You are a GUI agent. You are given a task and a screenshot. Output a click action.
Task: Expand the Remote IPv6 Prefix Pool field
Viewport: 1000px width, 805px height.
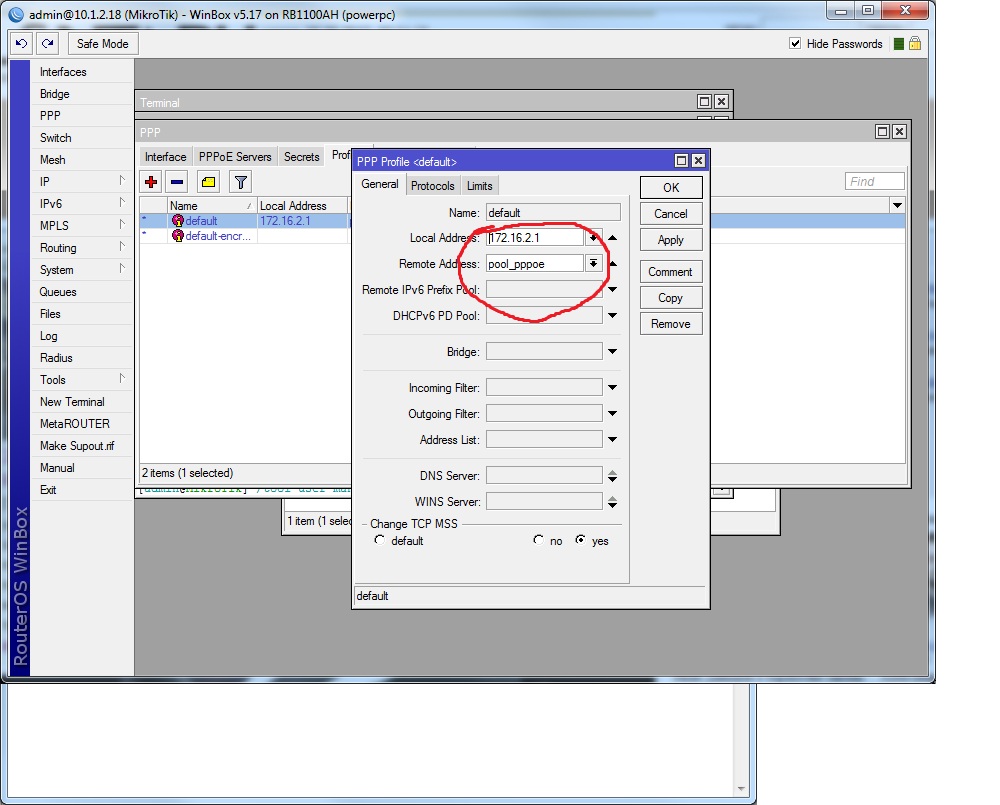(612, 290)
